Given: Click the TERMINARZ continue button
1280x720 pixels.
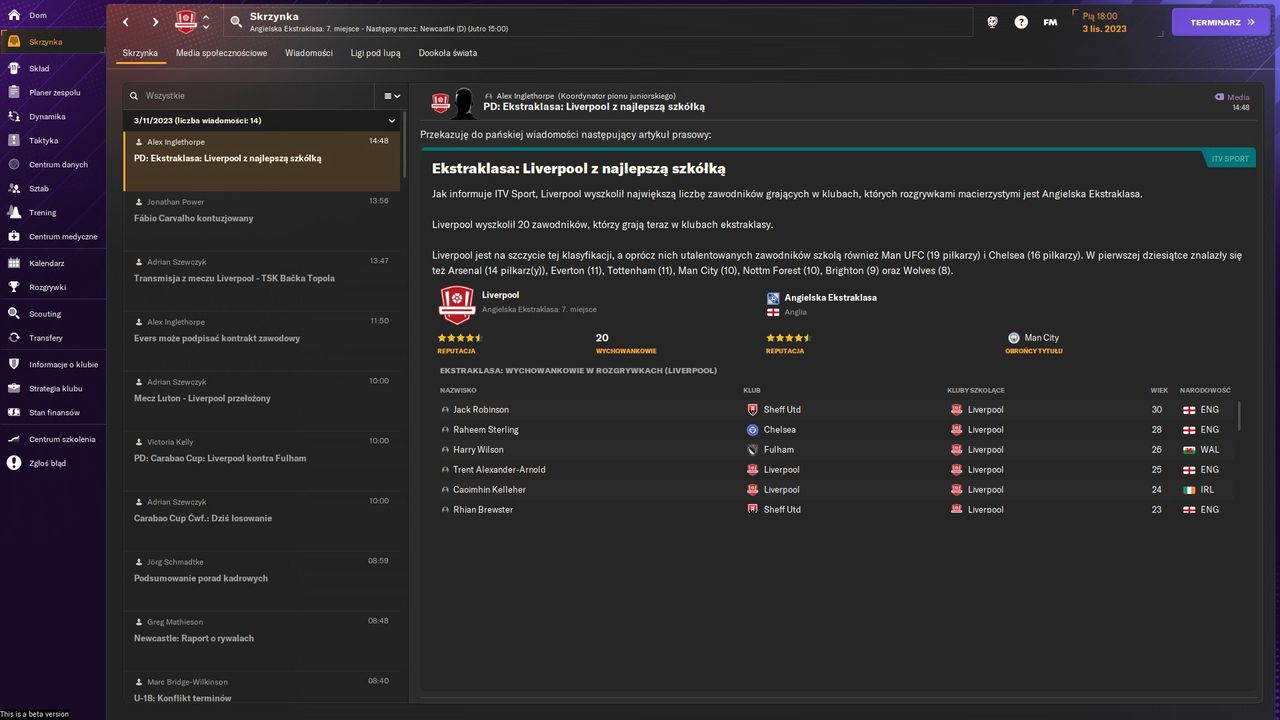Looking at the screenshot, I should pos(1221,22).
